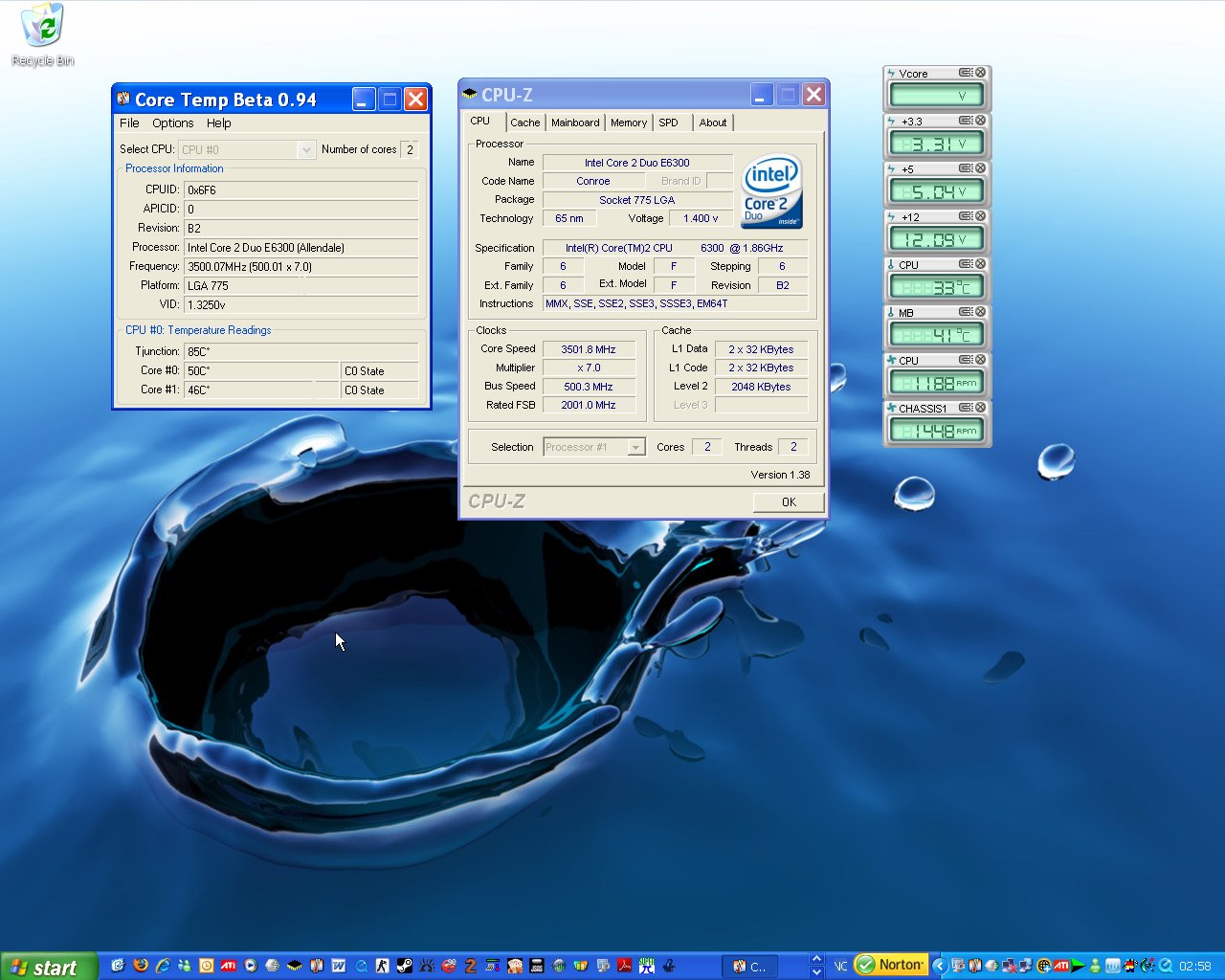1225x980 pixels.
Task: Click the Firefox quick launch icon
Action: click(142, 966)
